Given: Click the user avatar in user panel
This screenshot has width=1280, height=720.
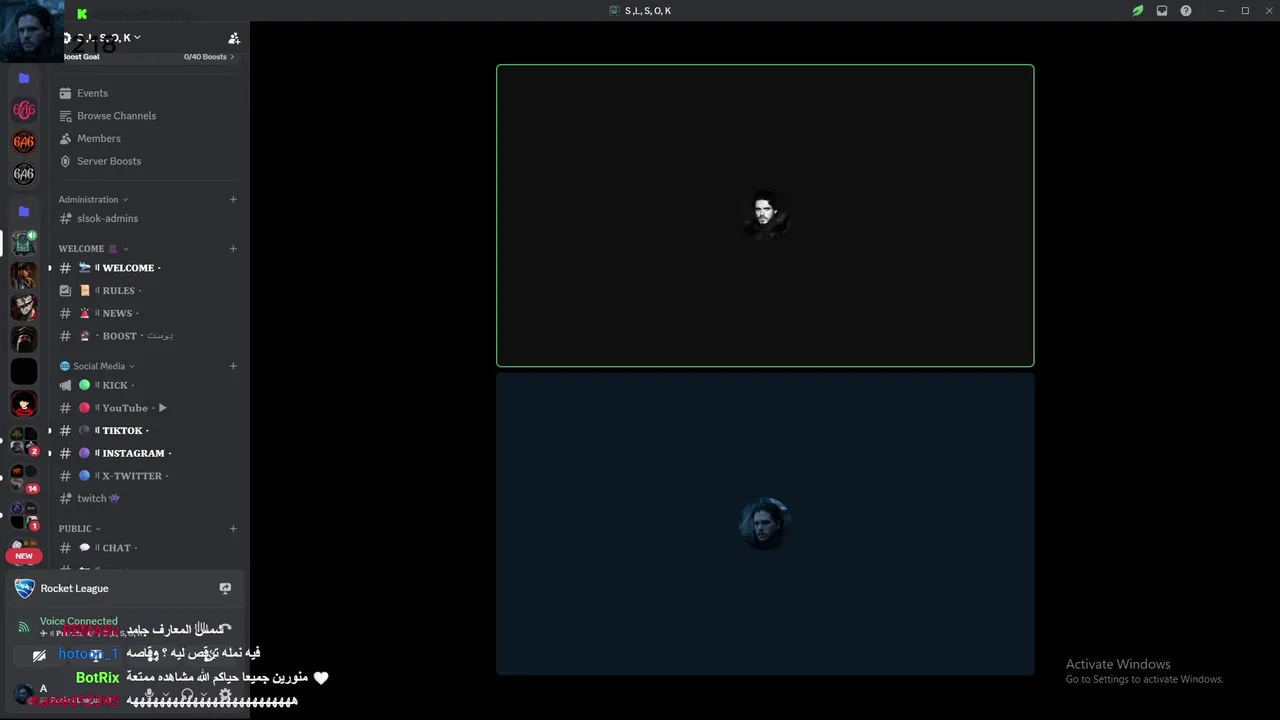Looking at the screenshot, I should pyautogui.click(x=24, y=693).
